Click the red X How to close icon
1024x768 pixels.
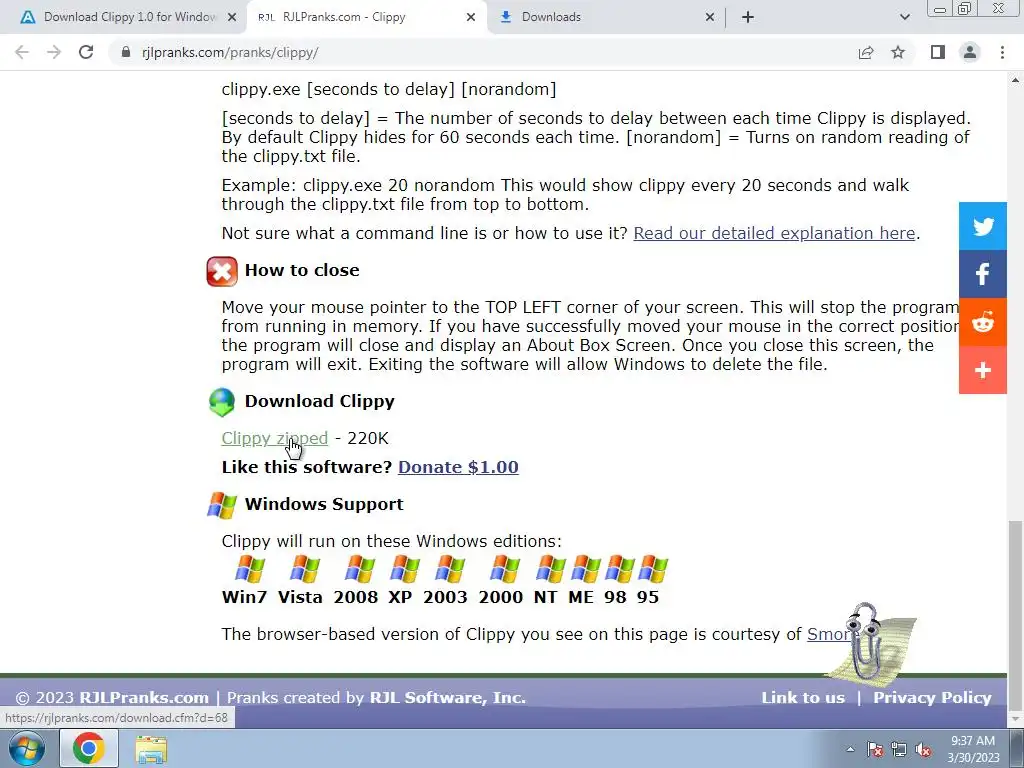(222, 271)
